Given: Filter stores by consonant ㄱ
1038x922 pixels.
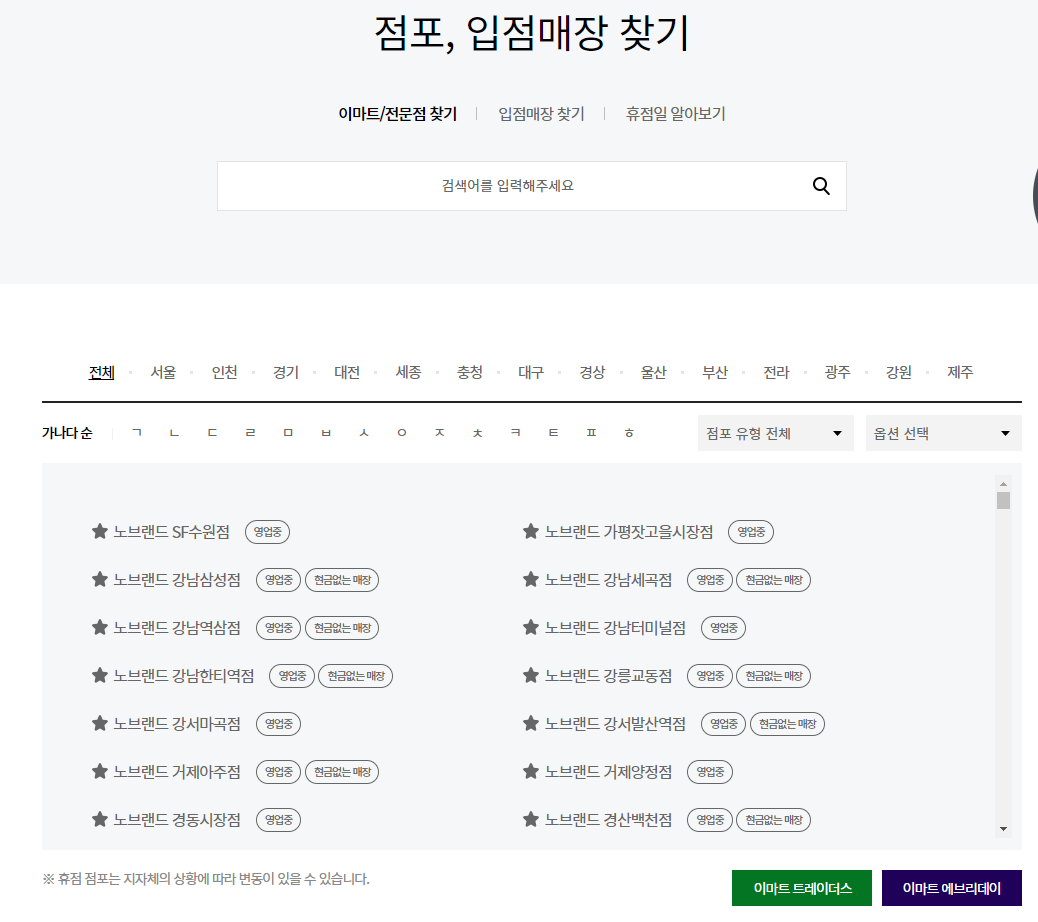Looking at the screenshot, I should (137, 433).
